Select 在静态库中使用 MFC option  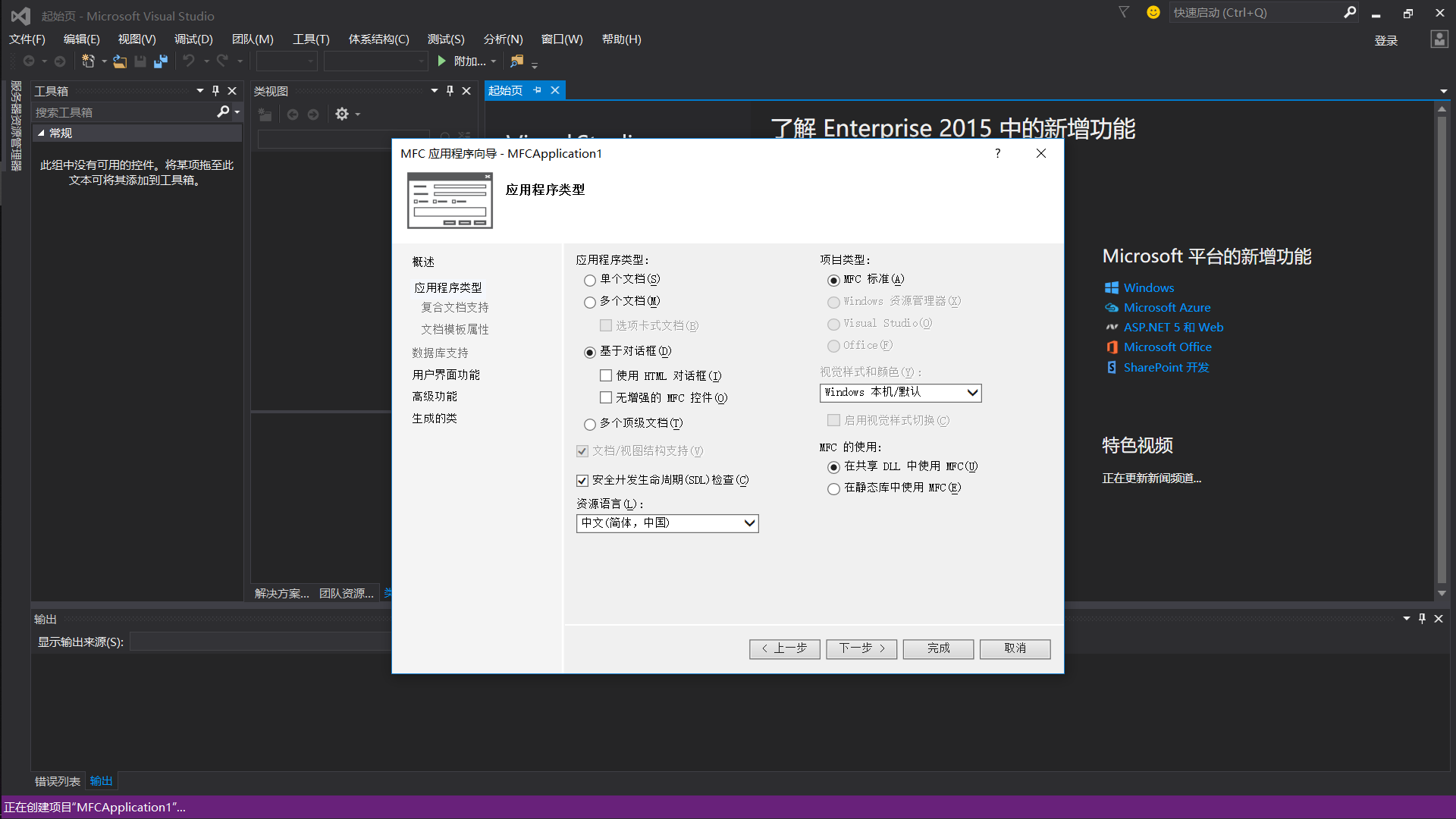tap(833, 488)
